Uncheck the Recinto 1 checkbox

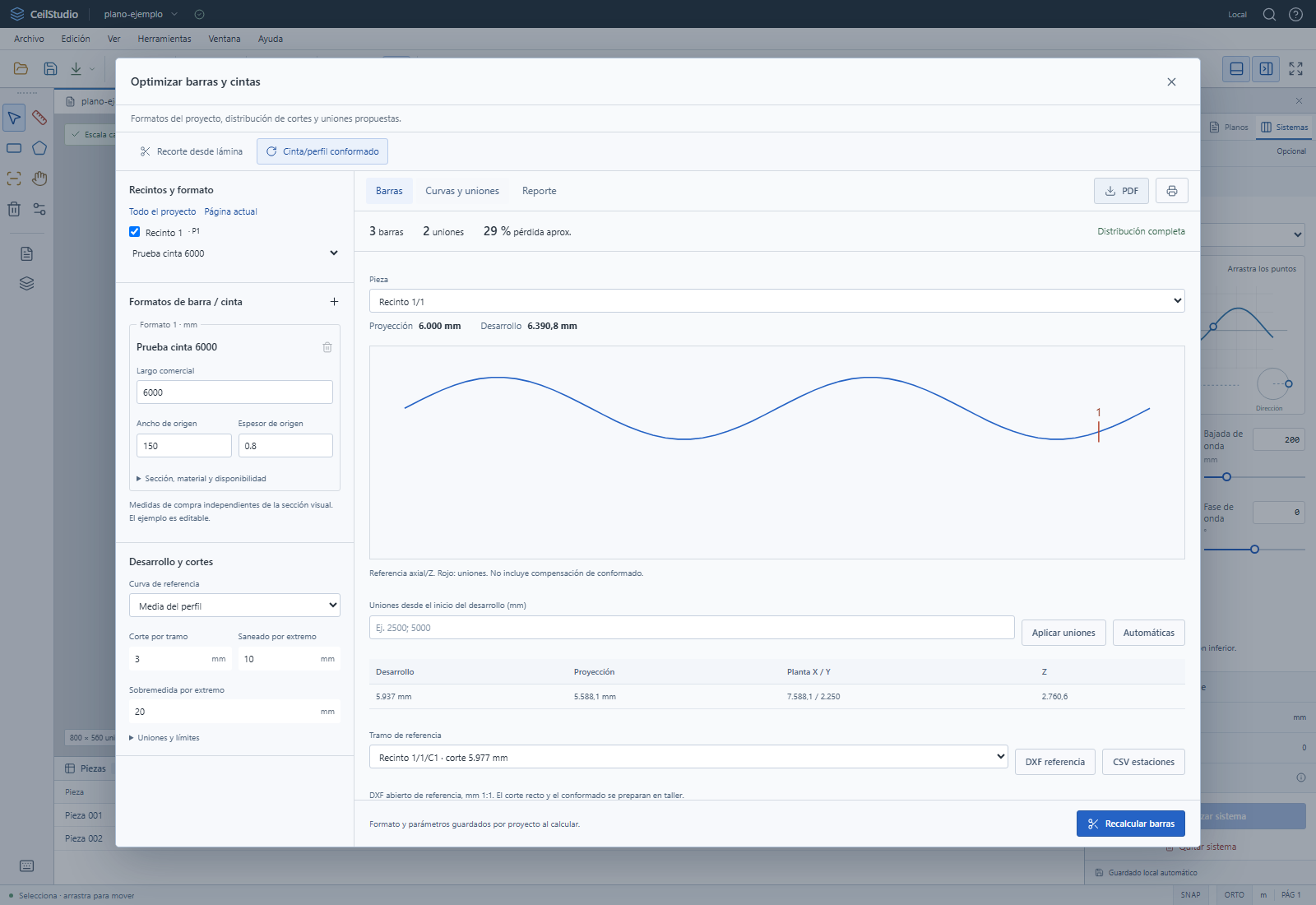point(135,232)
